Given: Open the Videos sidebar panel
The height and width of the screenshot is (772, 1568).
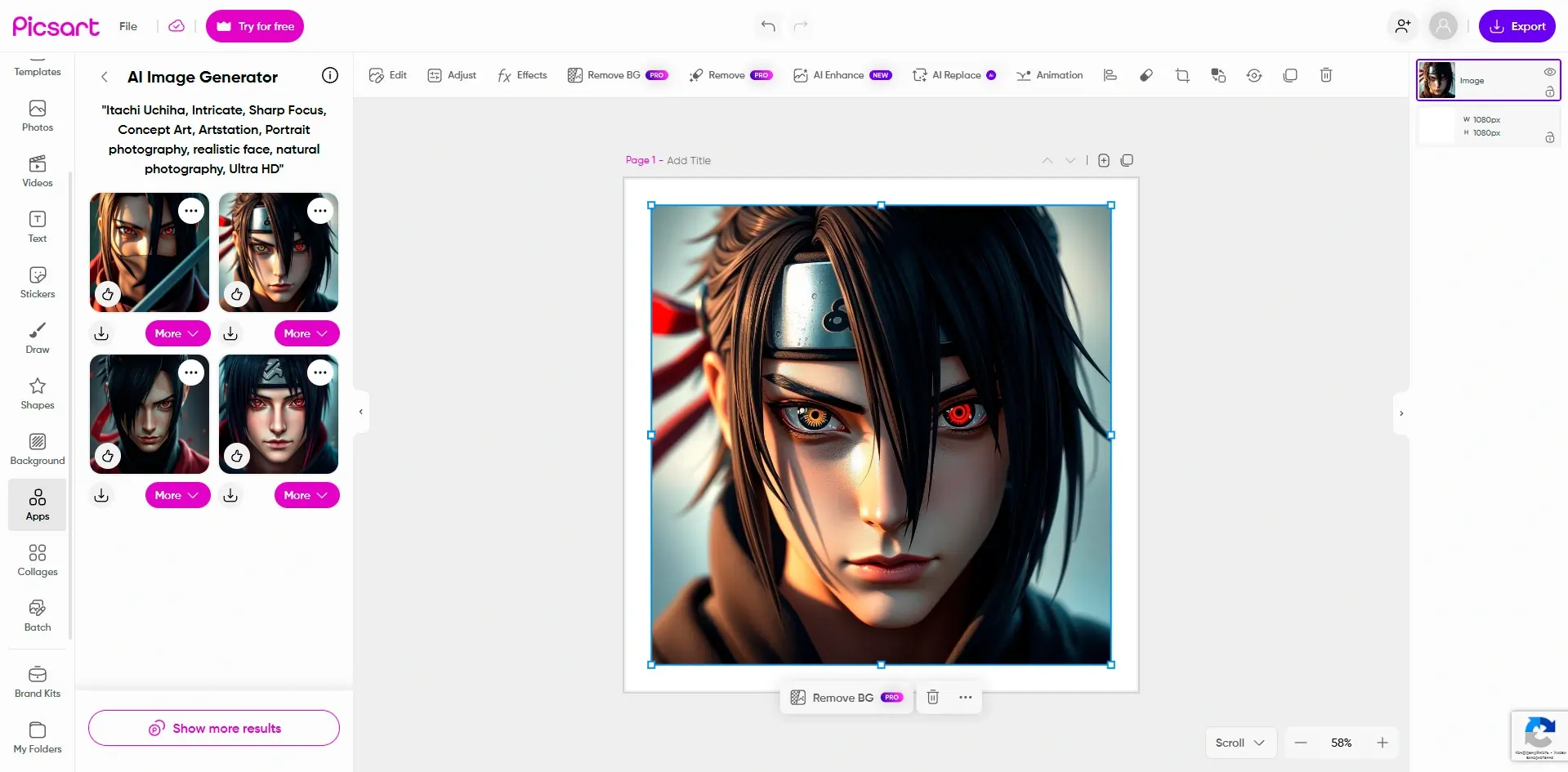Looking at the screenshot, I should click(x=38, y=172).
